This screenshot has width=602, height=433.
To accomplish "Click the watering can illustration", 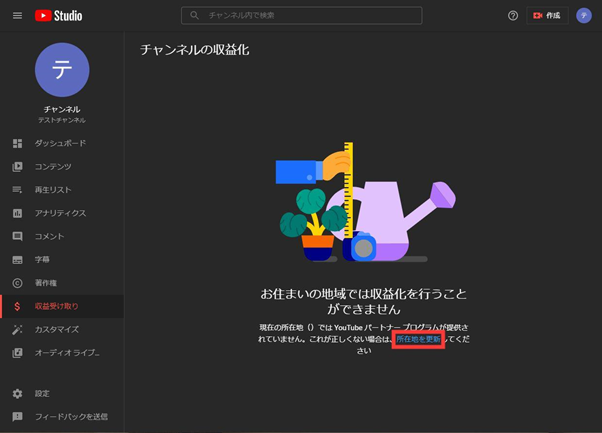I will pyautogui.click(x=392, y=221).
